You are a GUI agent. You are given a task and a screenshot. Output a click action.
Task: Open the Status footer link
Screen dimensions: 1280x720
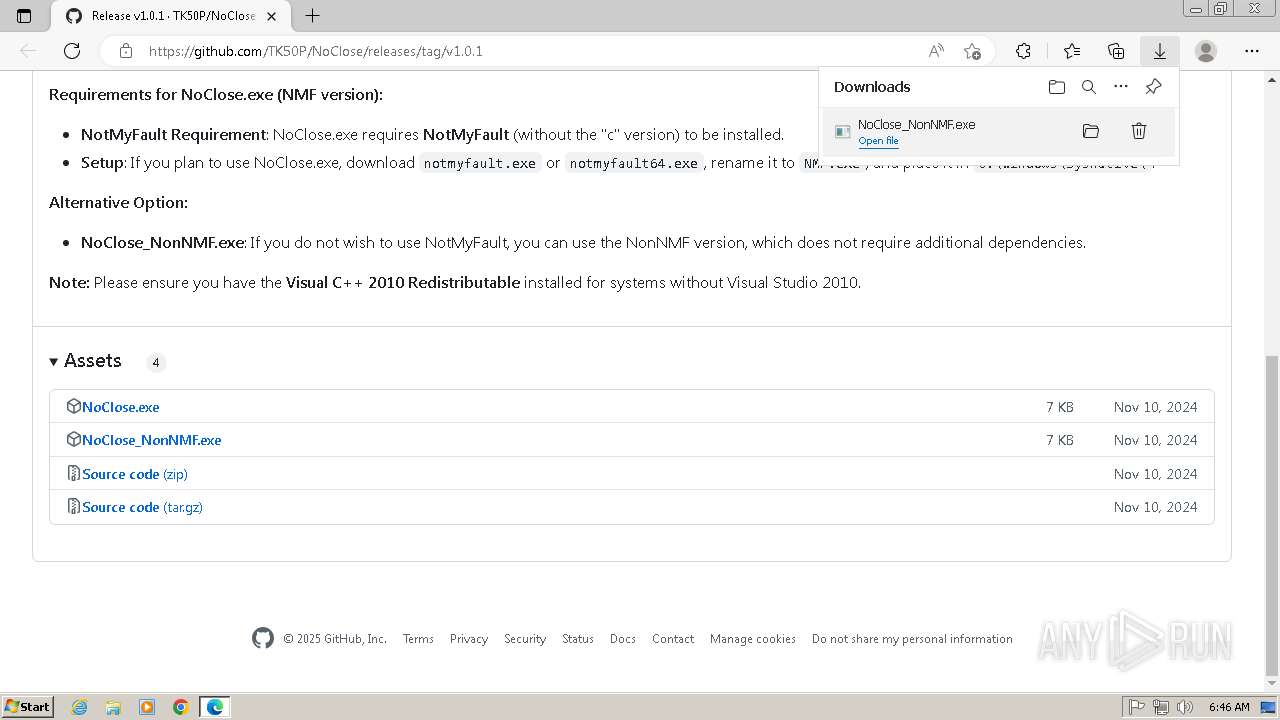(578, 639)
